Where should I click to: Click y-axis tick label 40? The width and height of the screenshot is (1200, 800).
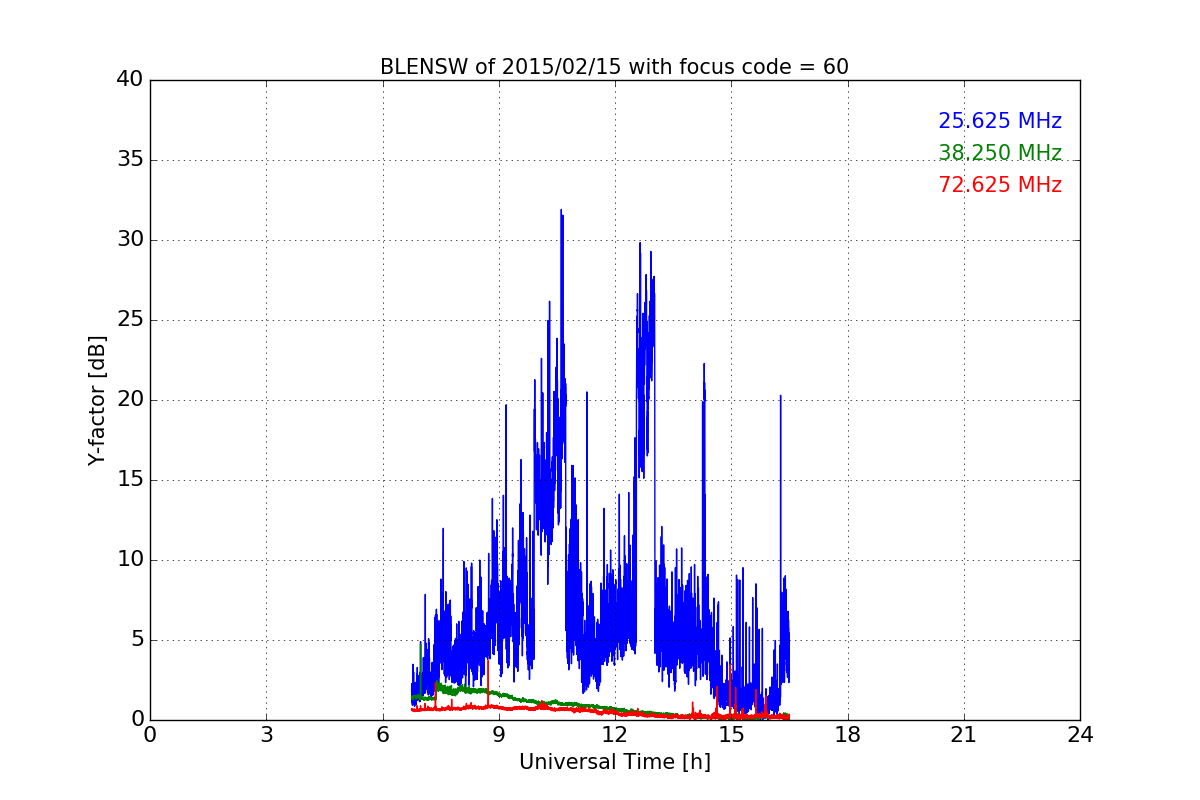tap(130, 80)
